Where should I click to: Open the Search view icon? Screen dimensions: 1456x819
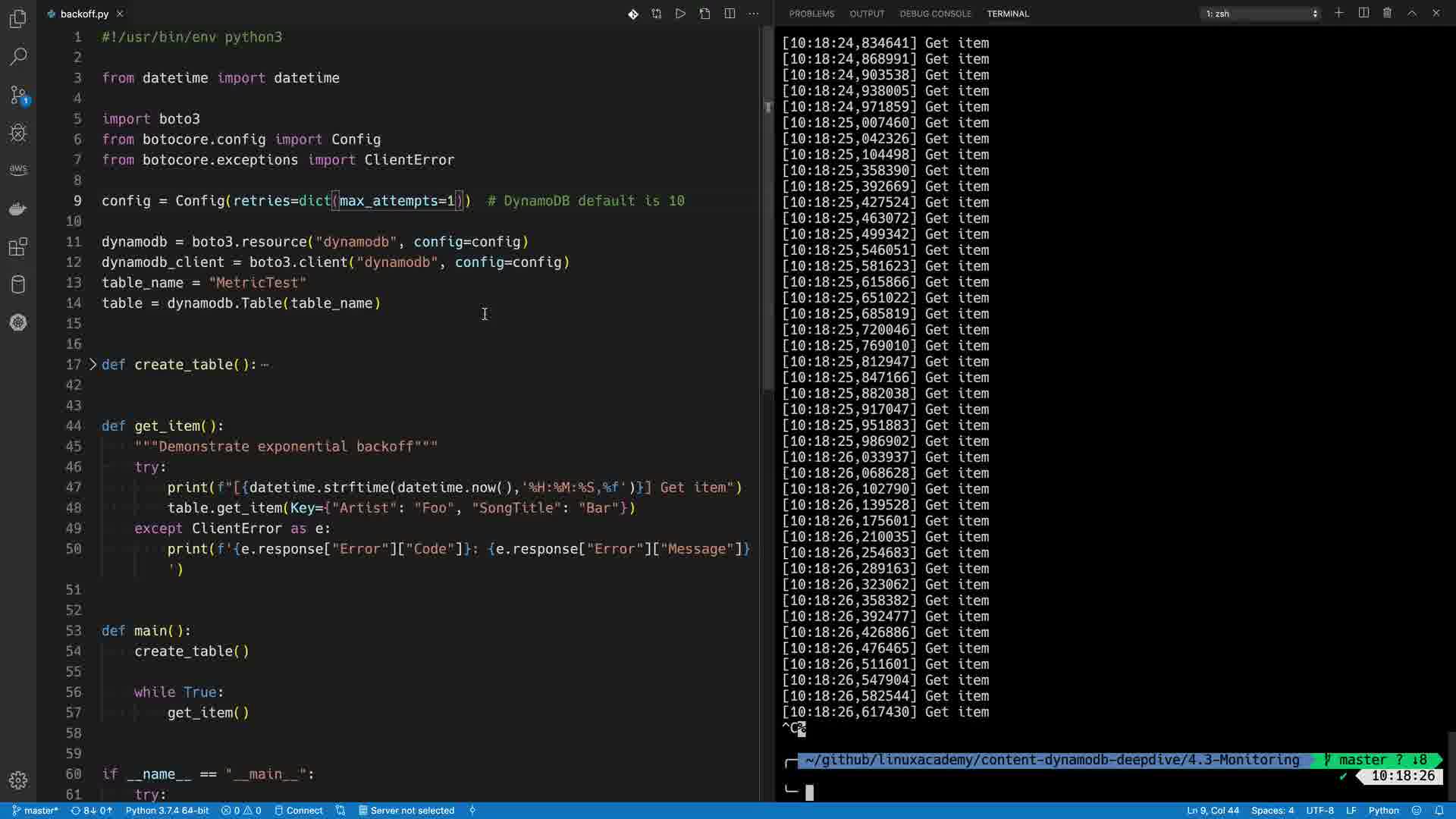(18, 57)
